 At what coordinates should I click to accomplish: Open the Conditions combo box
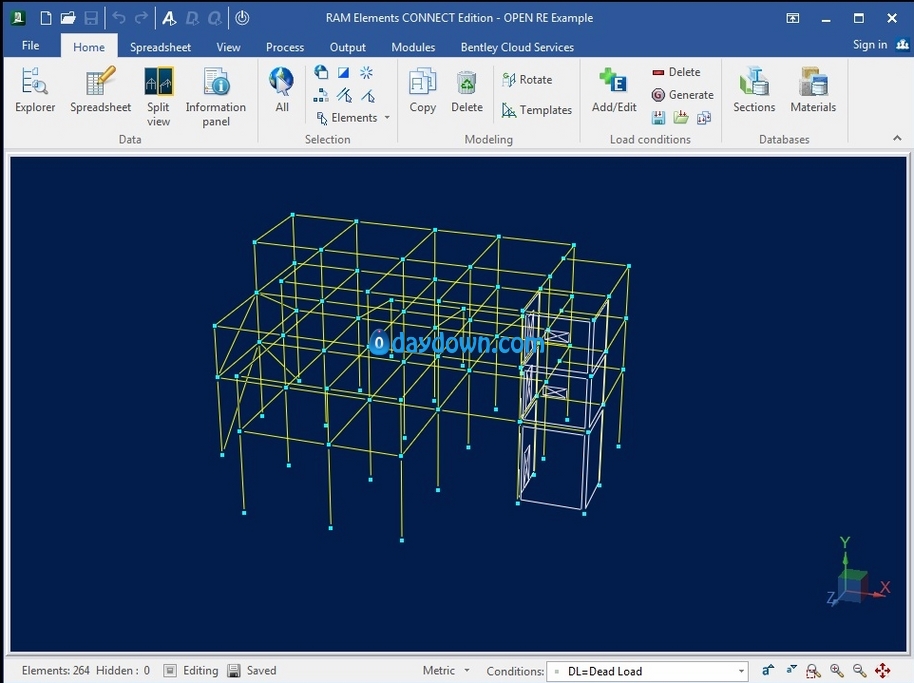647,671
